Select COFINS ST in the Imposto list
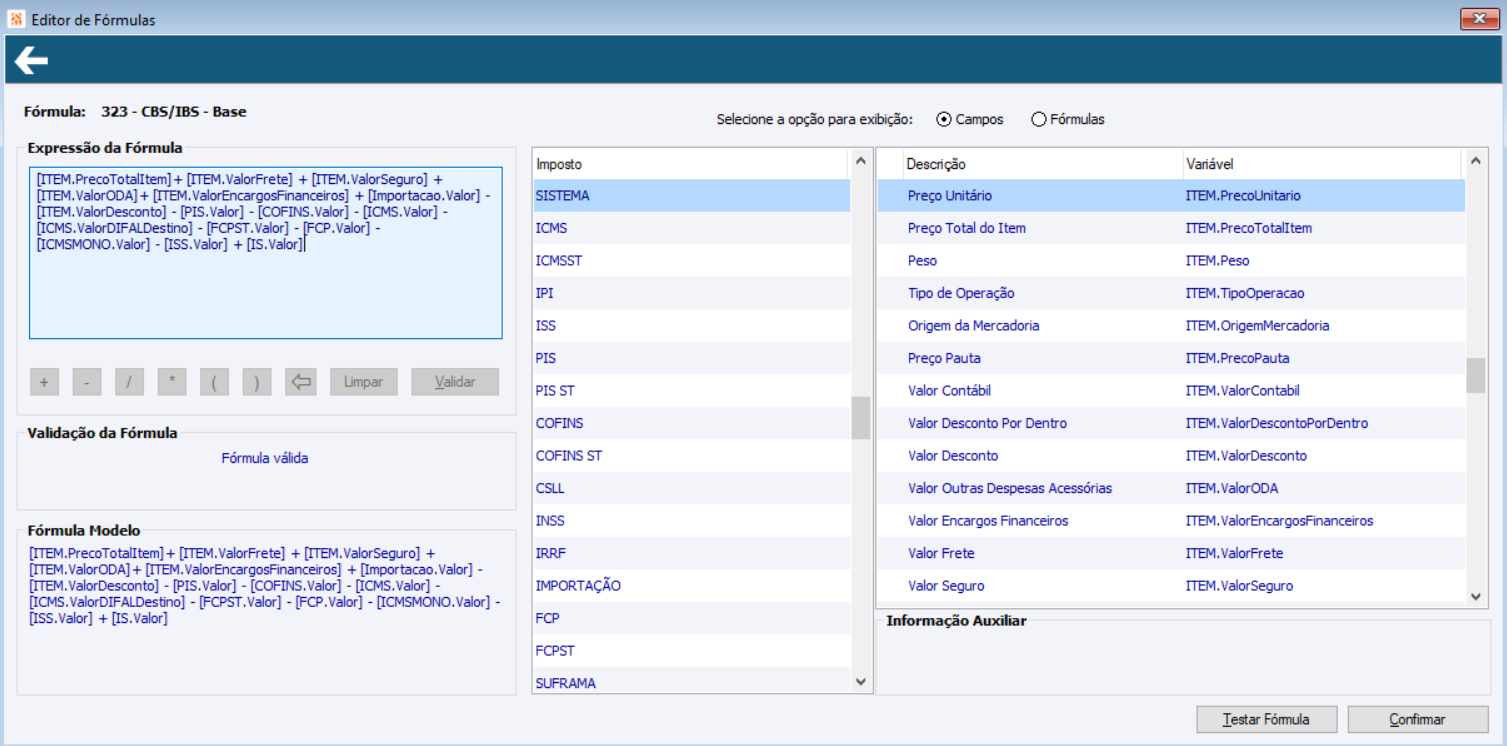The width and height of the screenshot is (1507, 746). (691, 456)
